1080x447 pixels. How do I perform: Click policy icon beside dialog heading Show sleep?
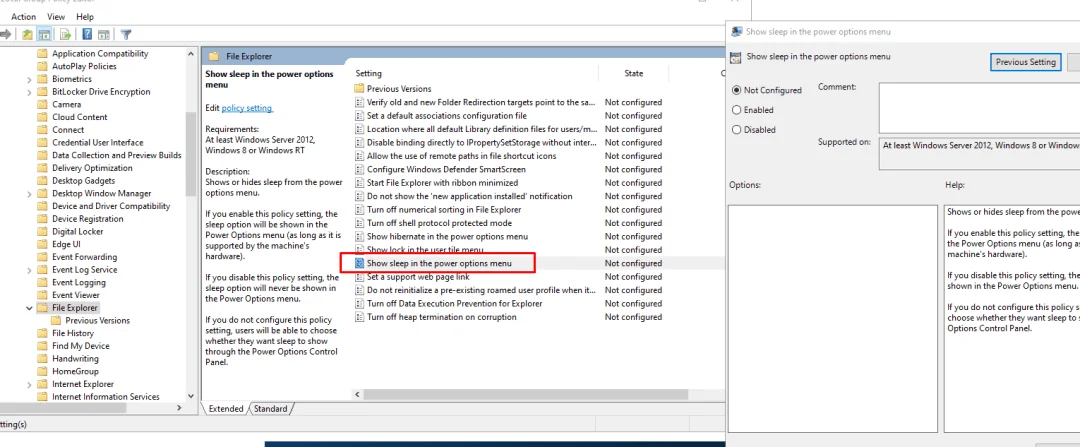736,58
